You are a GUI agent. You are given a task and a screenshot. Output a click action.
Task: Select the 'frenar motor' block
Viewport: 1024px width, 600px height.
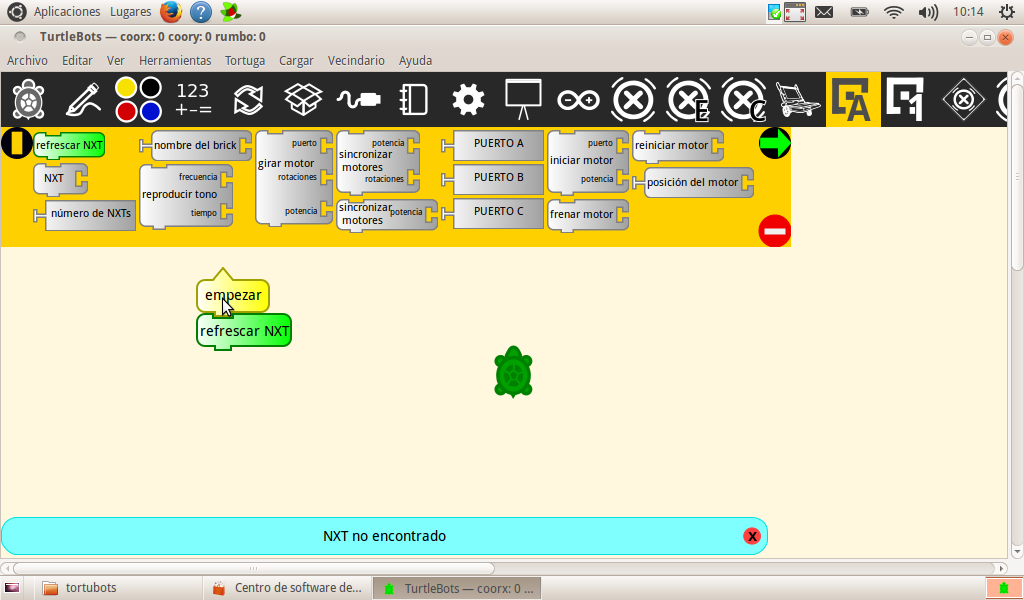tap(588, 215)
